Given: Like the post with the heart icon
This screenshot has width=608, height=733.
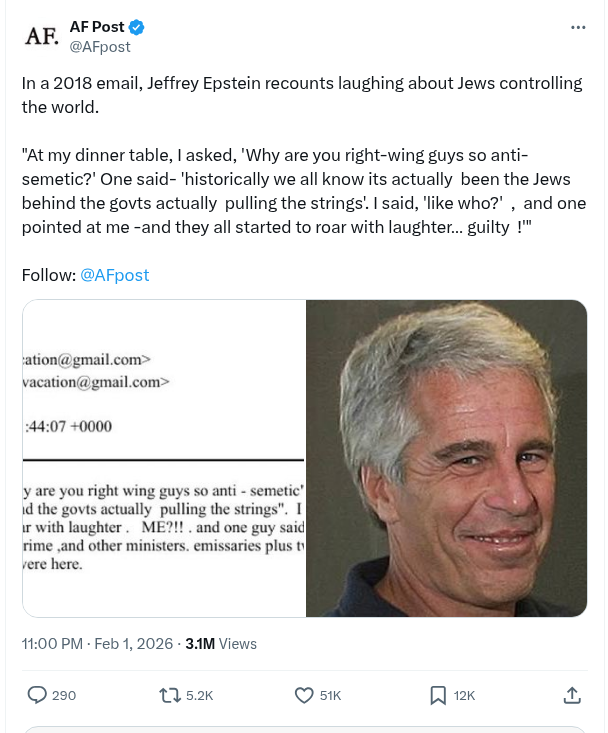Looking at the screenshot, I should [305, 695].
